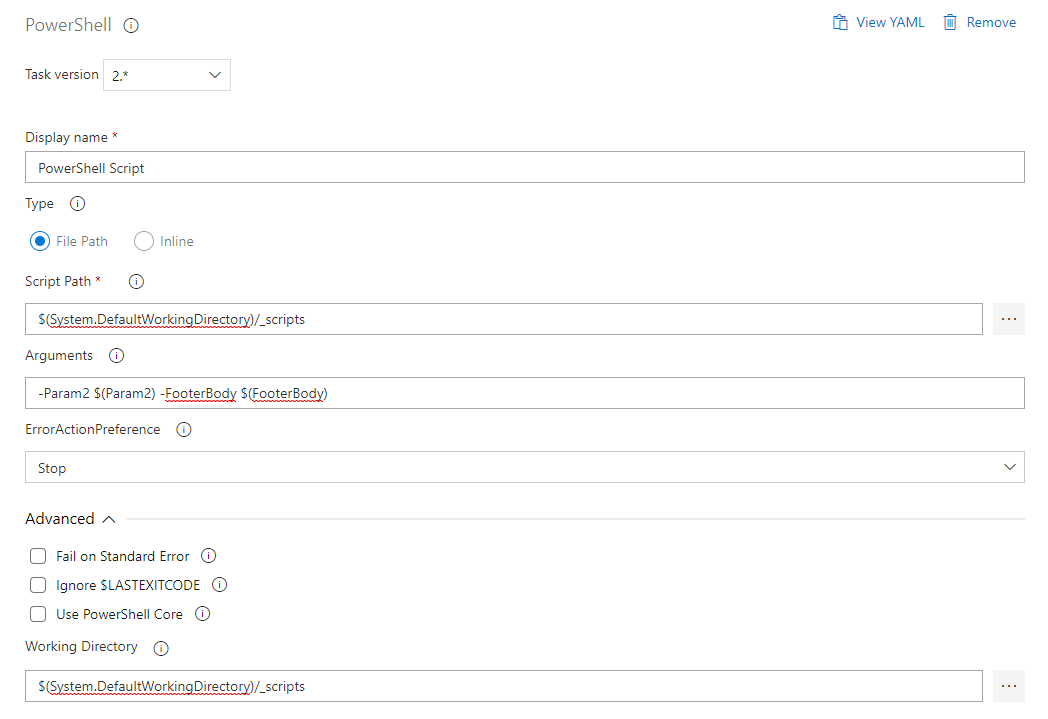
Task: Click the Remove trash can icon
Action: tap(950, 22)
